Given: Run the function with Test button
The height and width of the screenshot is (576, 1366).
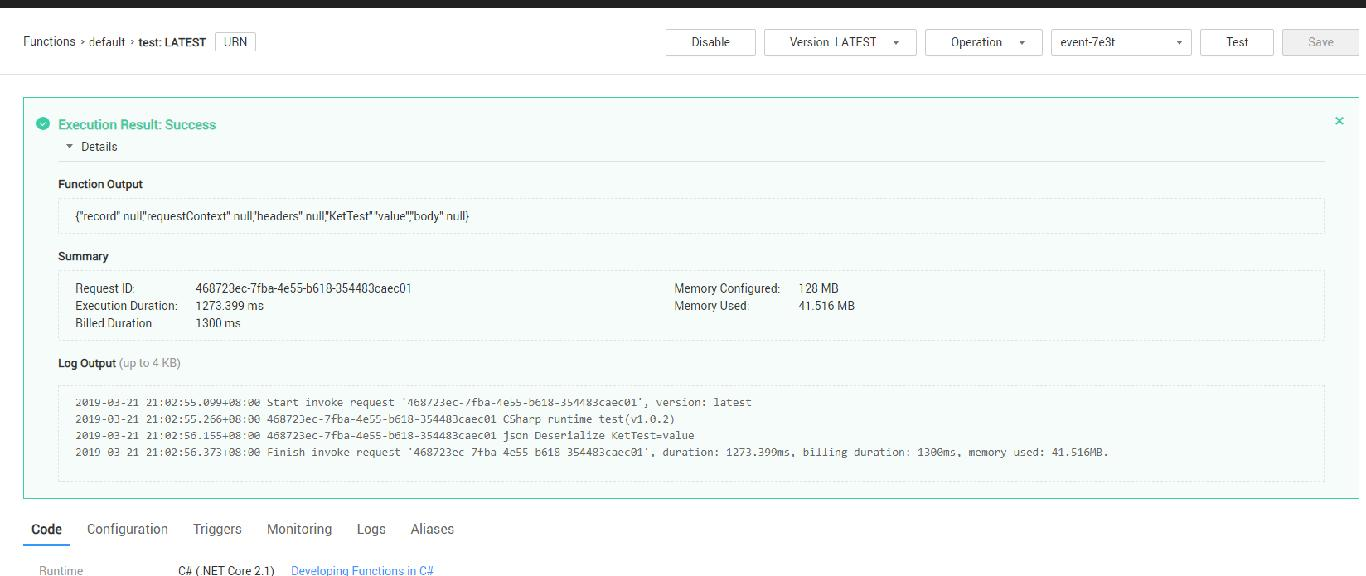Looking at the screenshot, I should [x=1237, y=42].
